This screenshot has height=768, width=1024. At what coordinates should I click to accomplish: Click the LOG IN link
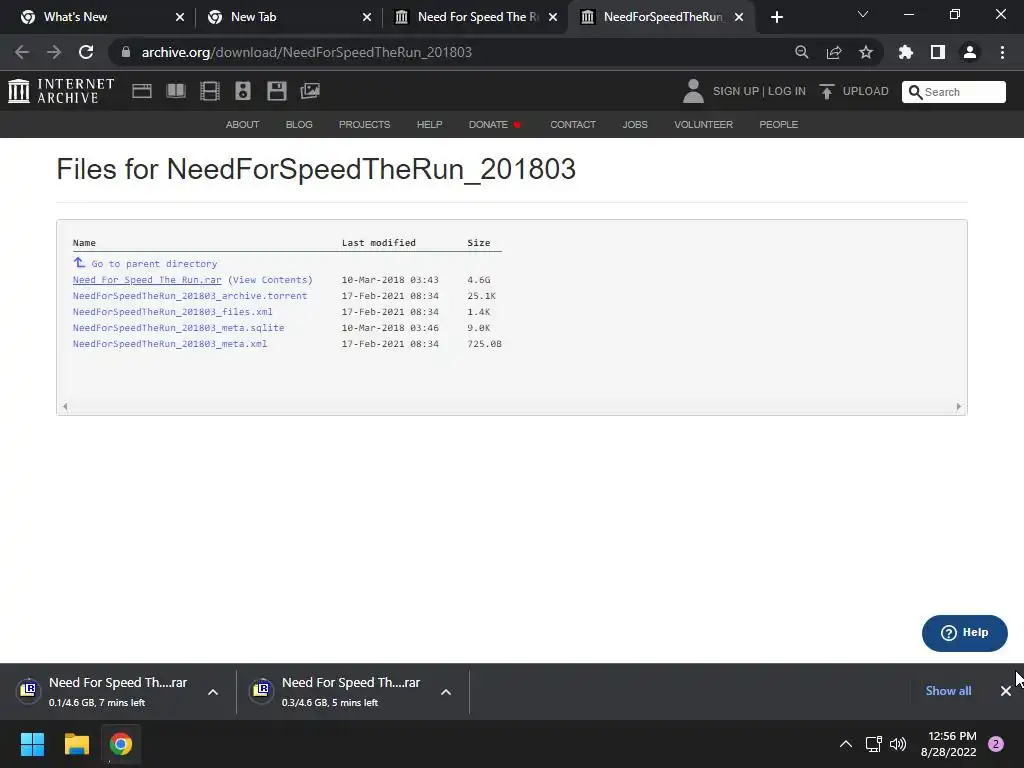(x=787, y=91)
